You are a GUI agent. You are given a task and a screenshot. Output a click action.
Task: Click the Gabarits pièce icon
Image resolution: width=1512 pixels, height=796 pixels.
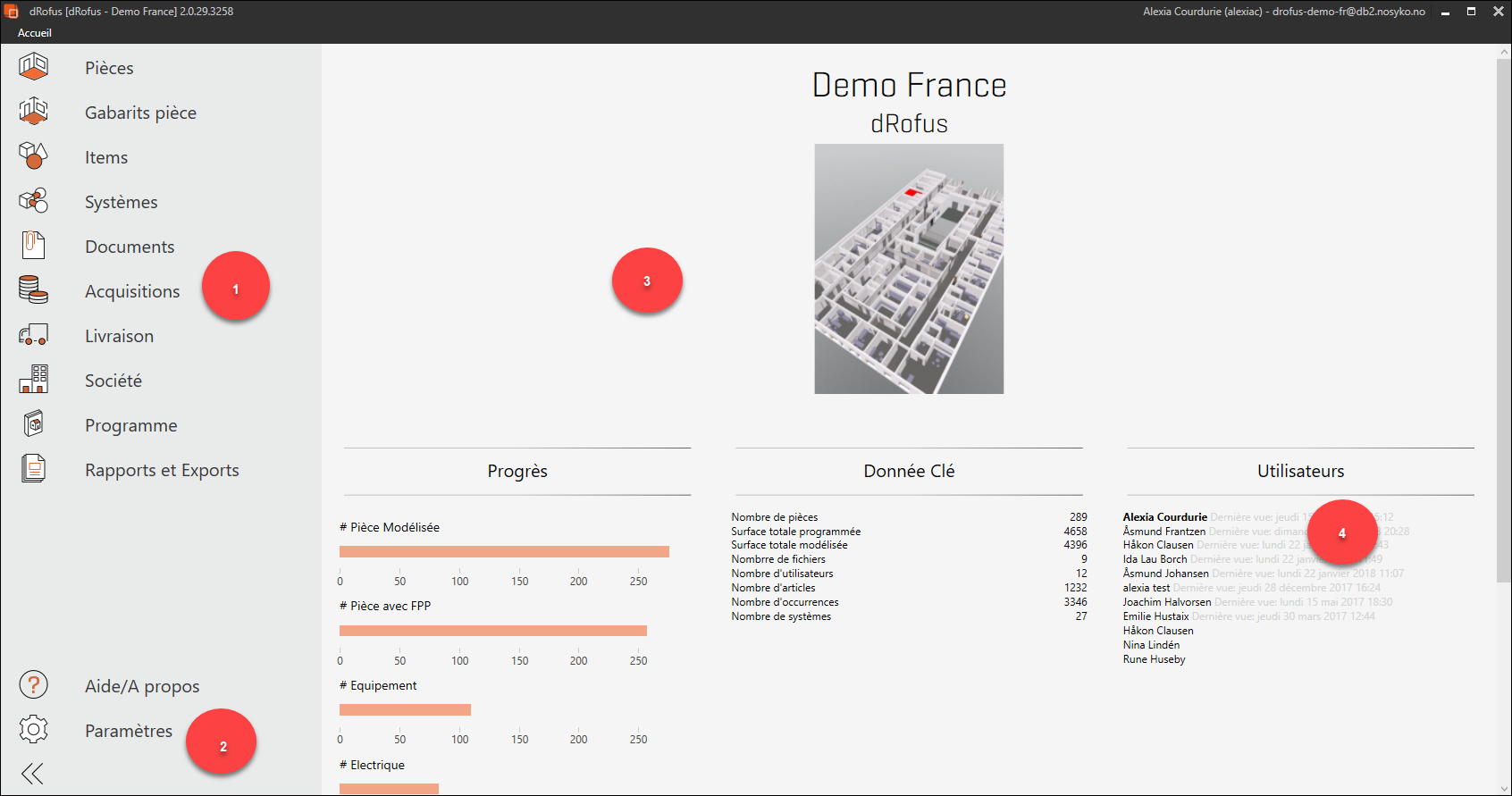[33, 112]
